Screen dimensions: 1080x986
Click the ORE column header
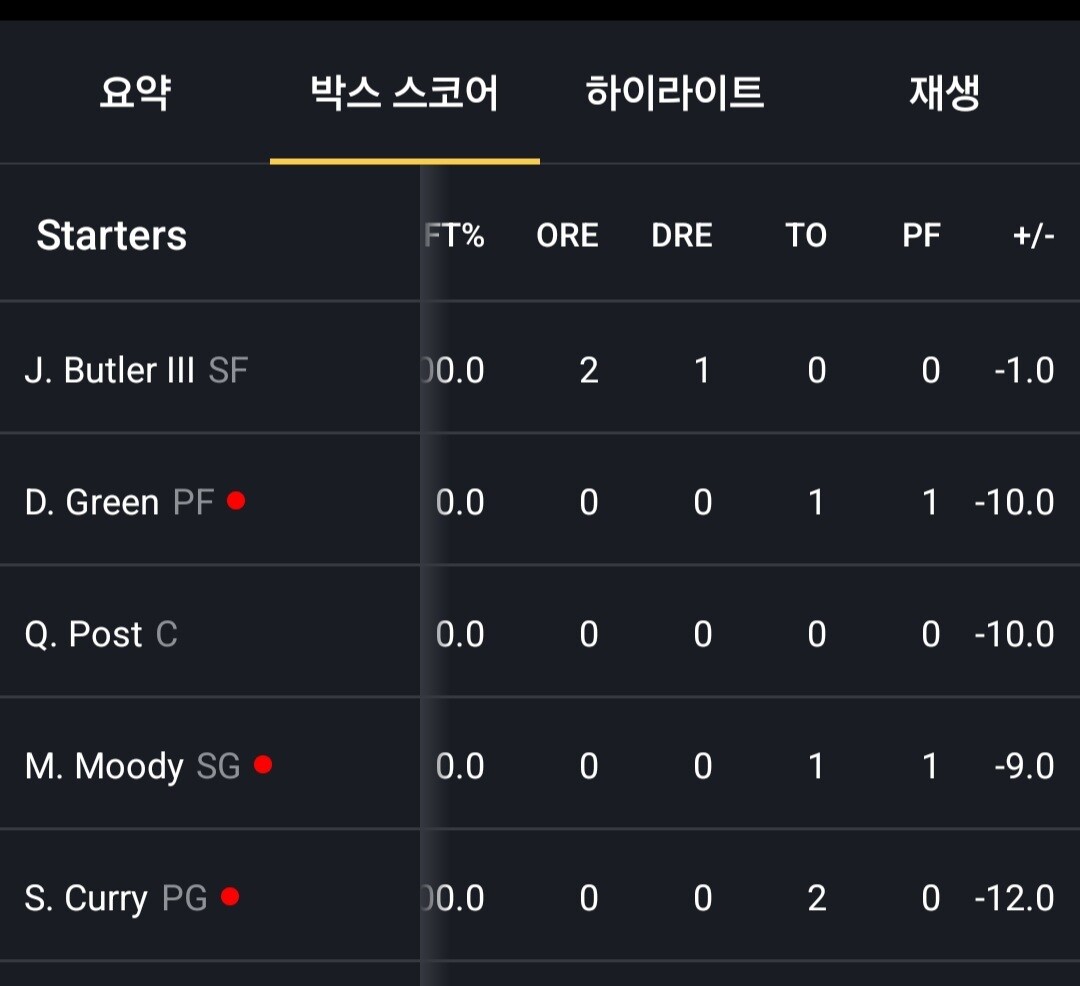point(567,236)
